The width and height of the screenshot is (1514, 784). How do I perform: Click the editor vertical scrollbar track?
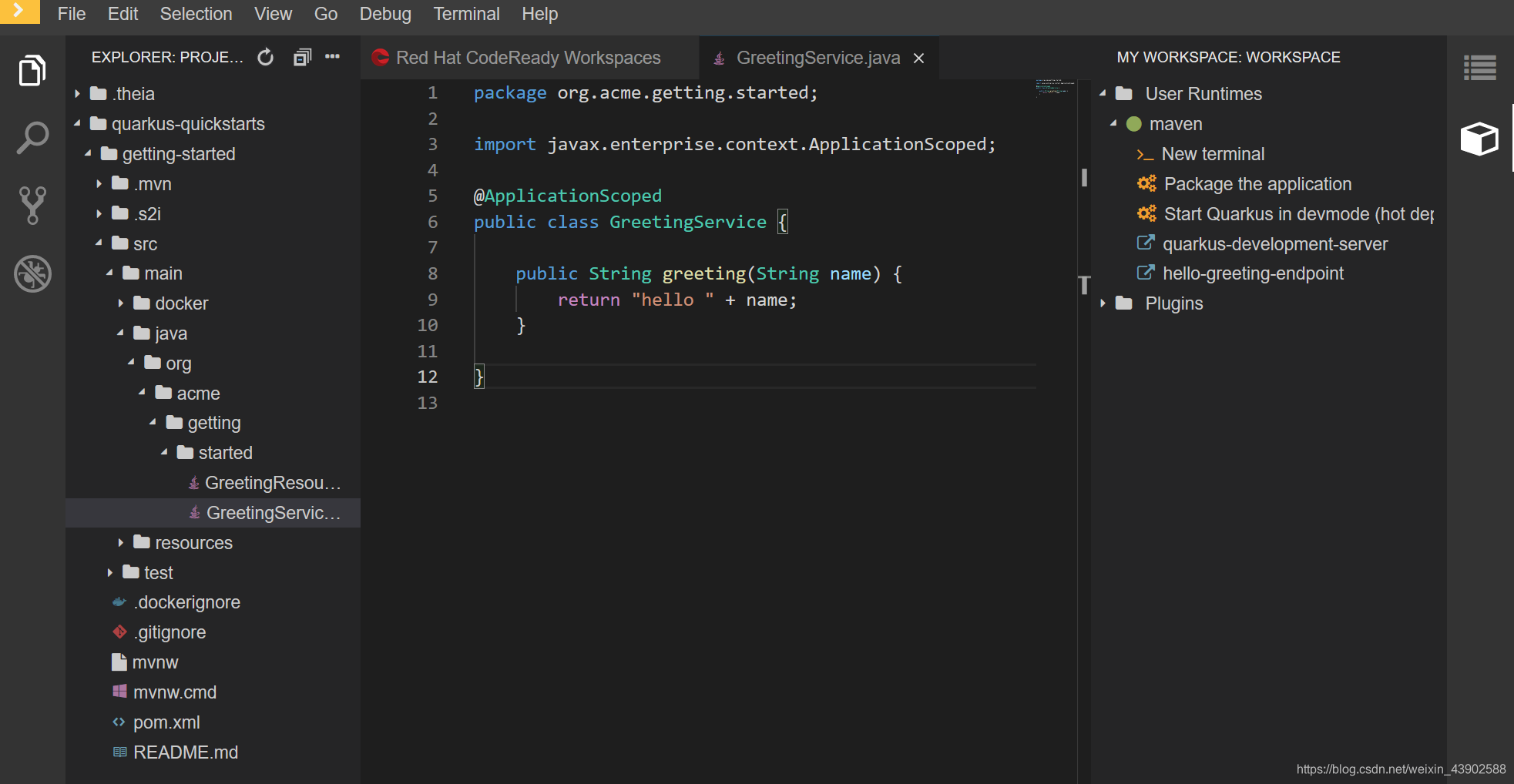1084,431
